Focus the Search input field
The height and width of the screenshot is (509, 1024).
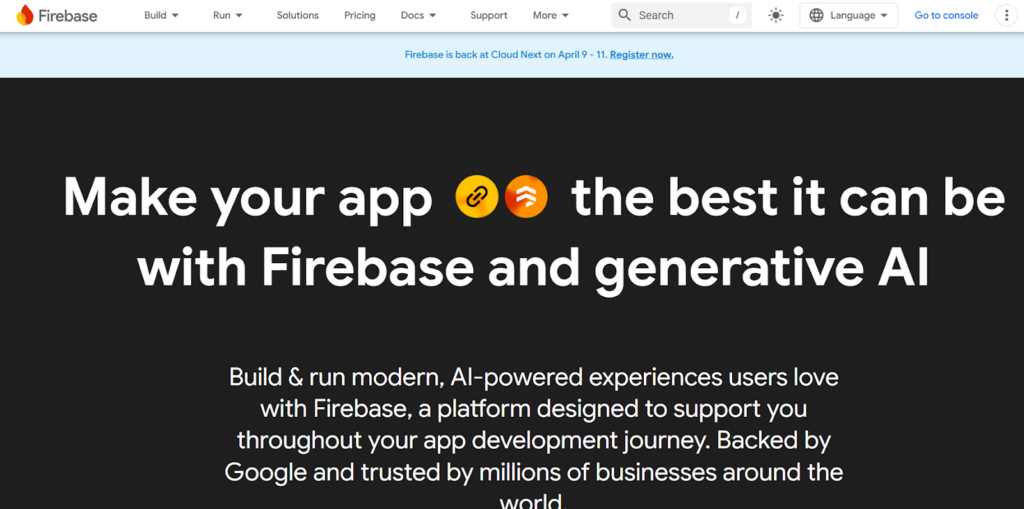(x=681, y=15)
